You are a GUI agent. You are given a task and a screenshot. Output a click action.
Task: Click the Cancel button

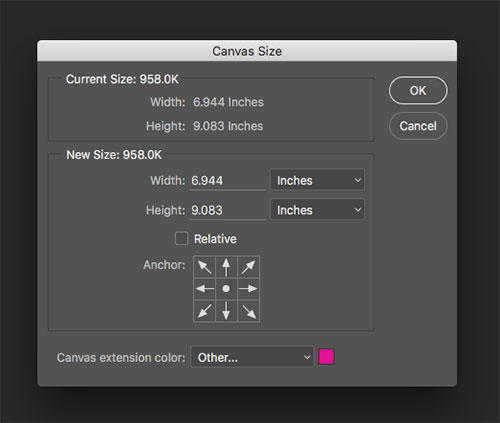click(x=418, y=126)
